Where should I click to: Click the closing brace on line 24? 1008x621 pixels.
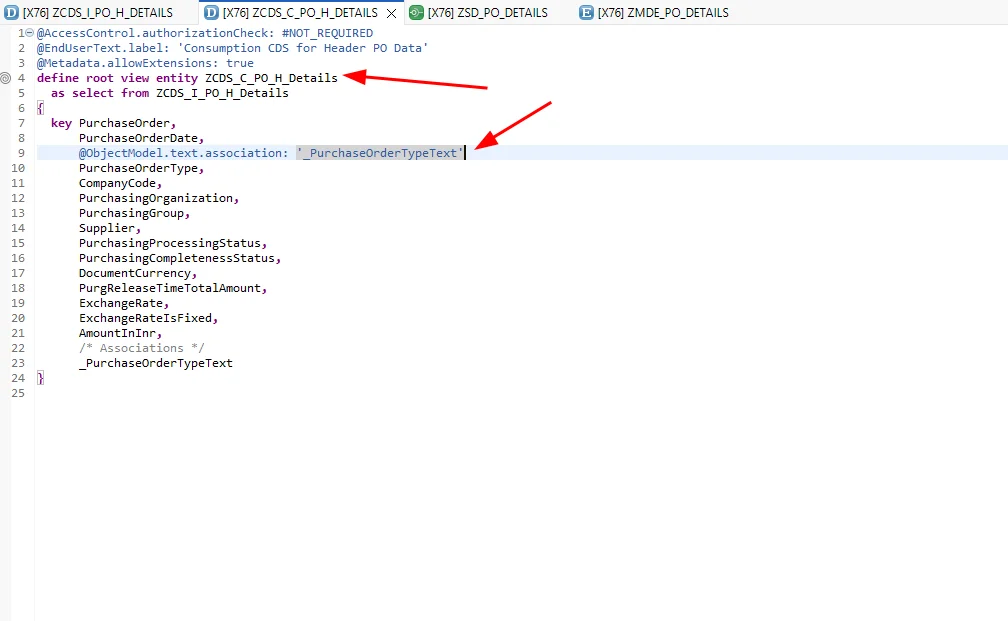(x=40, y=378)
